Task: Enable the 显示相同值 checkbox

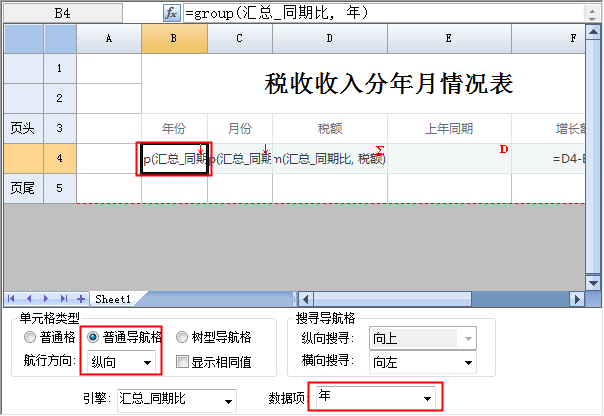Action: (x=182, y=362)
